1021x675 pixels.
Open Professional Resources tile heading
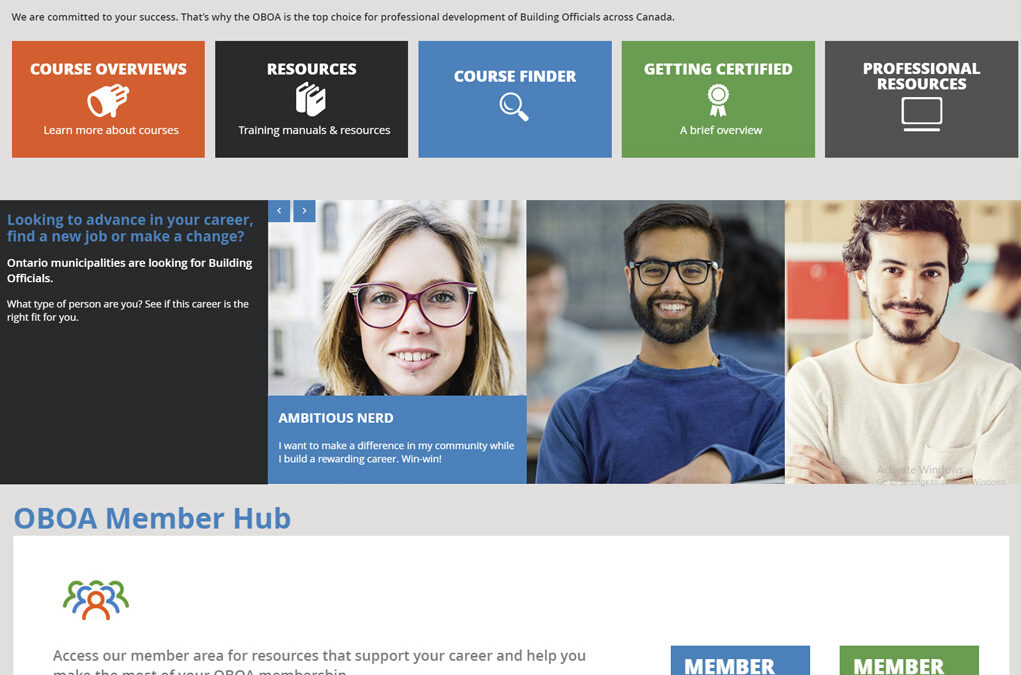[x=921, y=76]
